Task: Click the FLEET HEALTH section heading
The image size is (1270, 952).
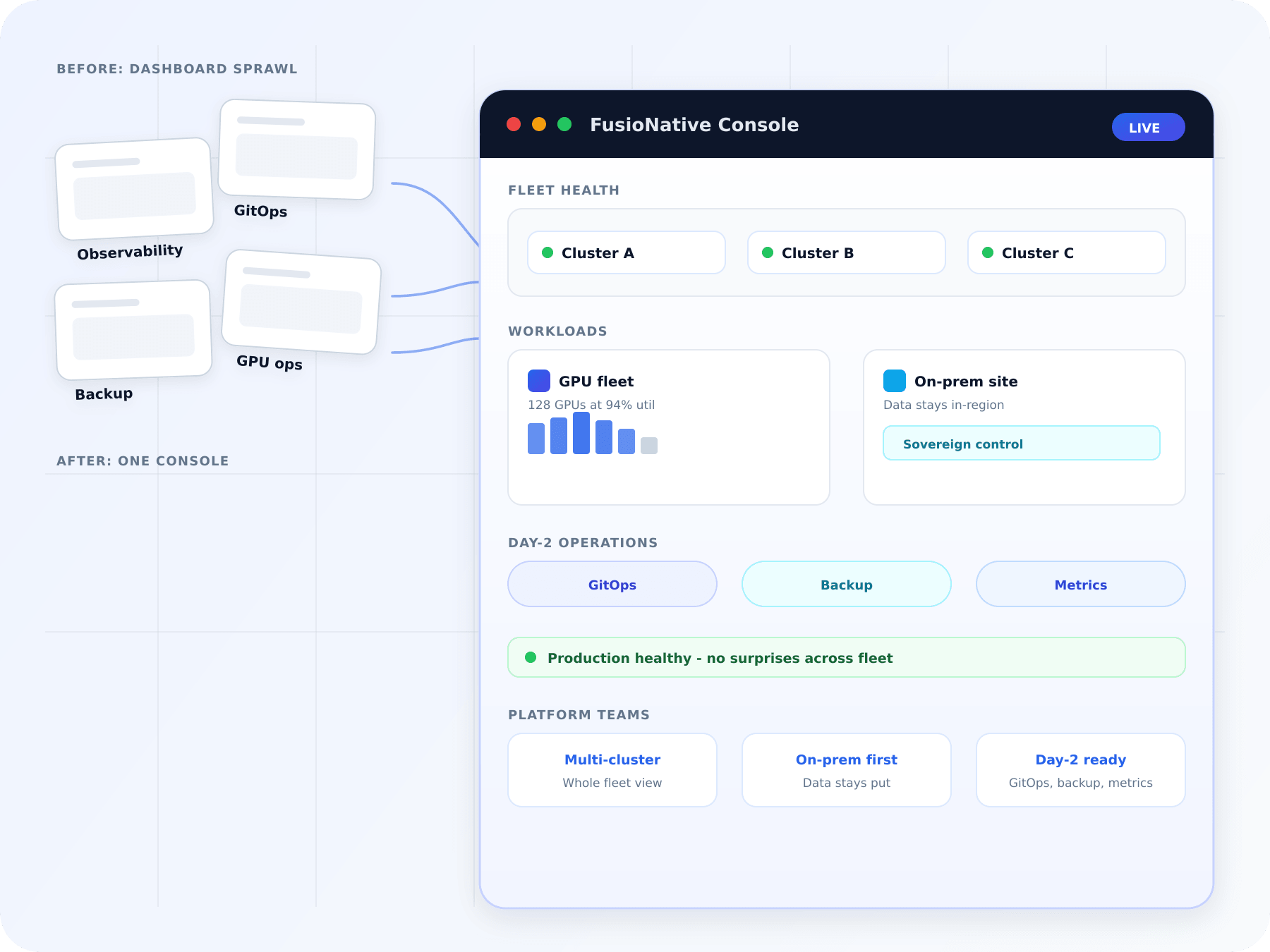Action: point(564,190)
